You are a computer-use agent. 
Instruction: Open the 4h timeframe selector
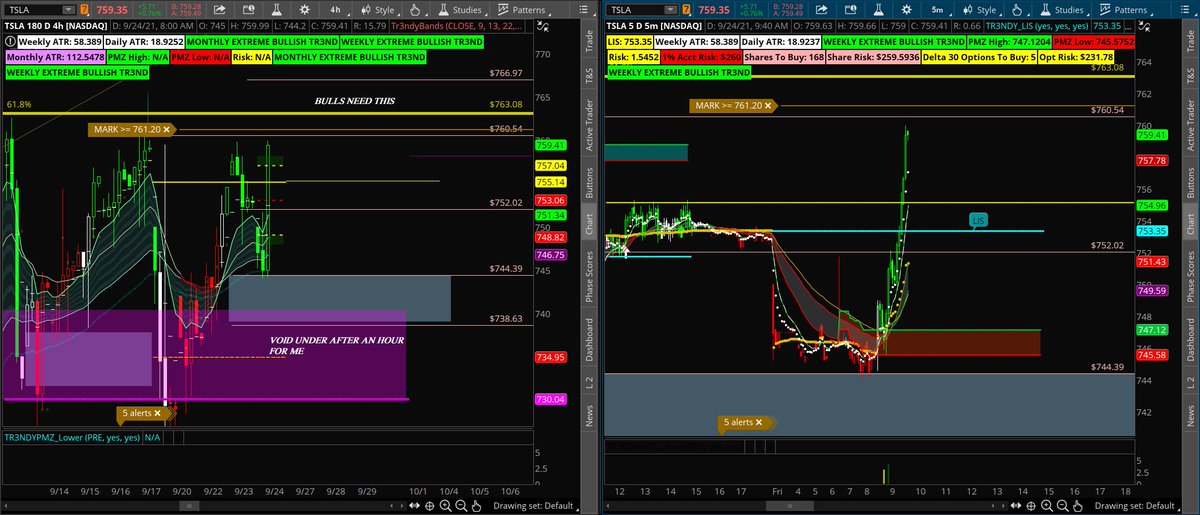337,9
